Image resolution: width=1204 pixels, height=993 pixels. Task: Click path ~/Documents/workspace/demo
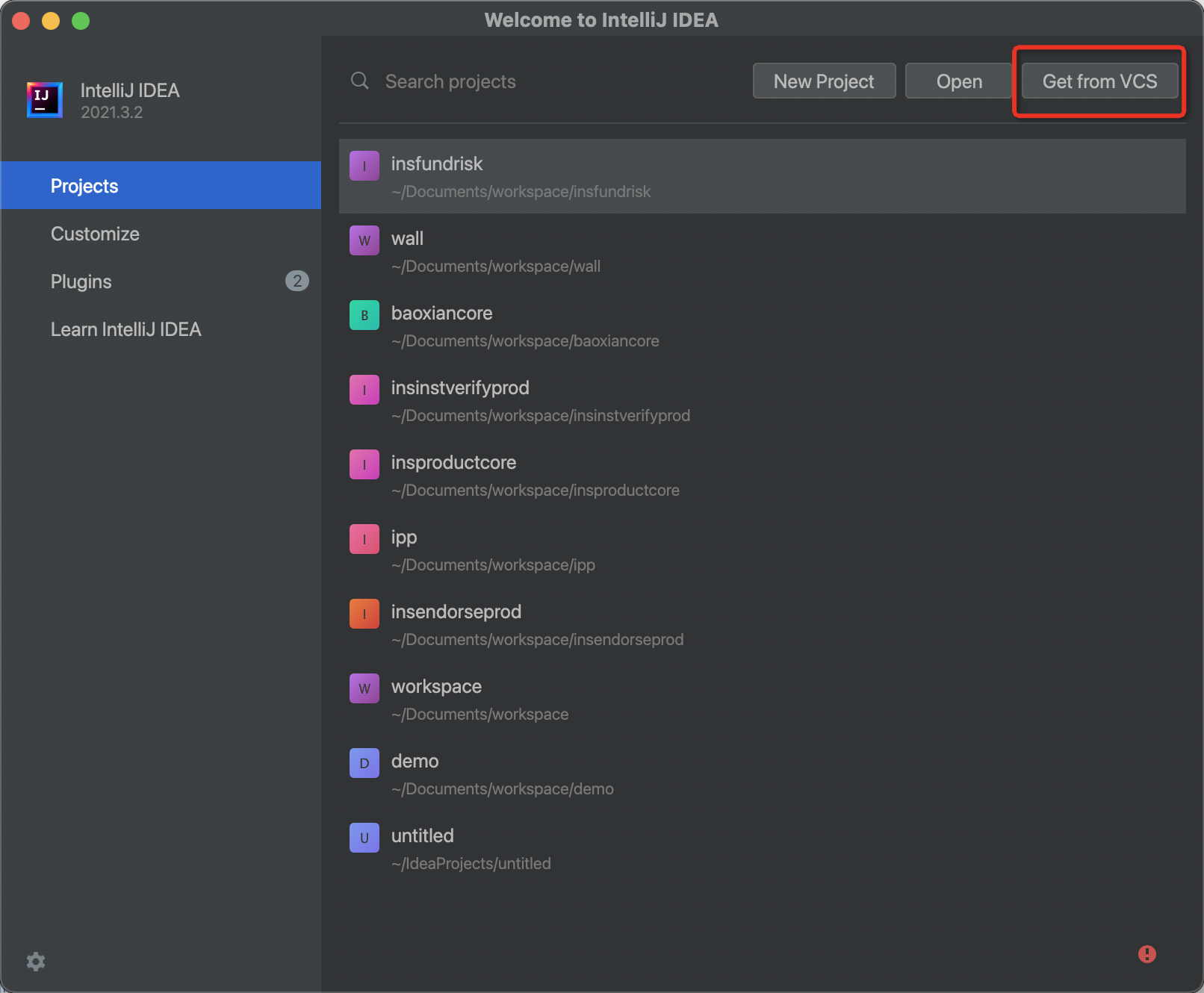(x=503, y=789)
